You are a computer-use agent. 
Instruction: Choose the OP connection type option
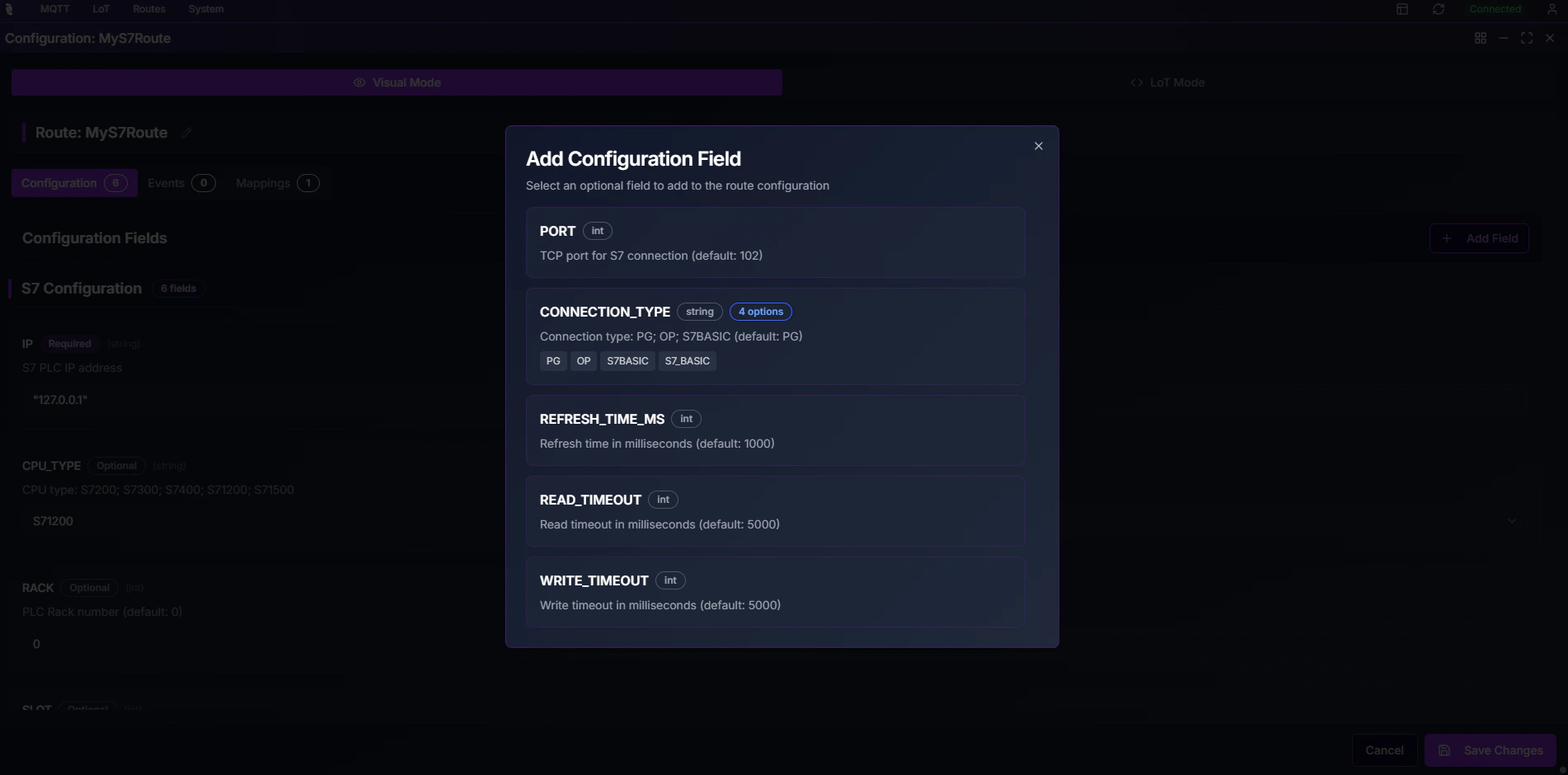coord(583,361)
